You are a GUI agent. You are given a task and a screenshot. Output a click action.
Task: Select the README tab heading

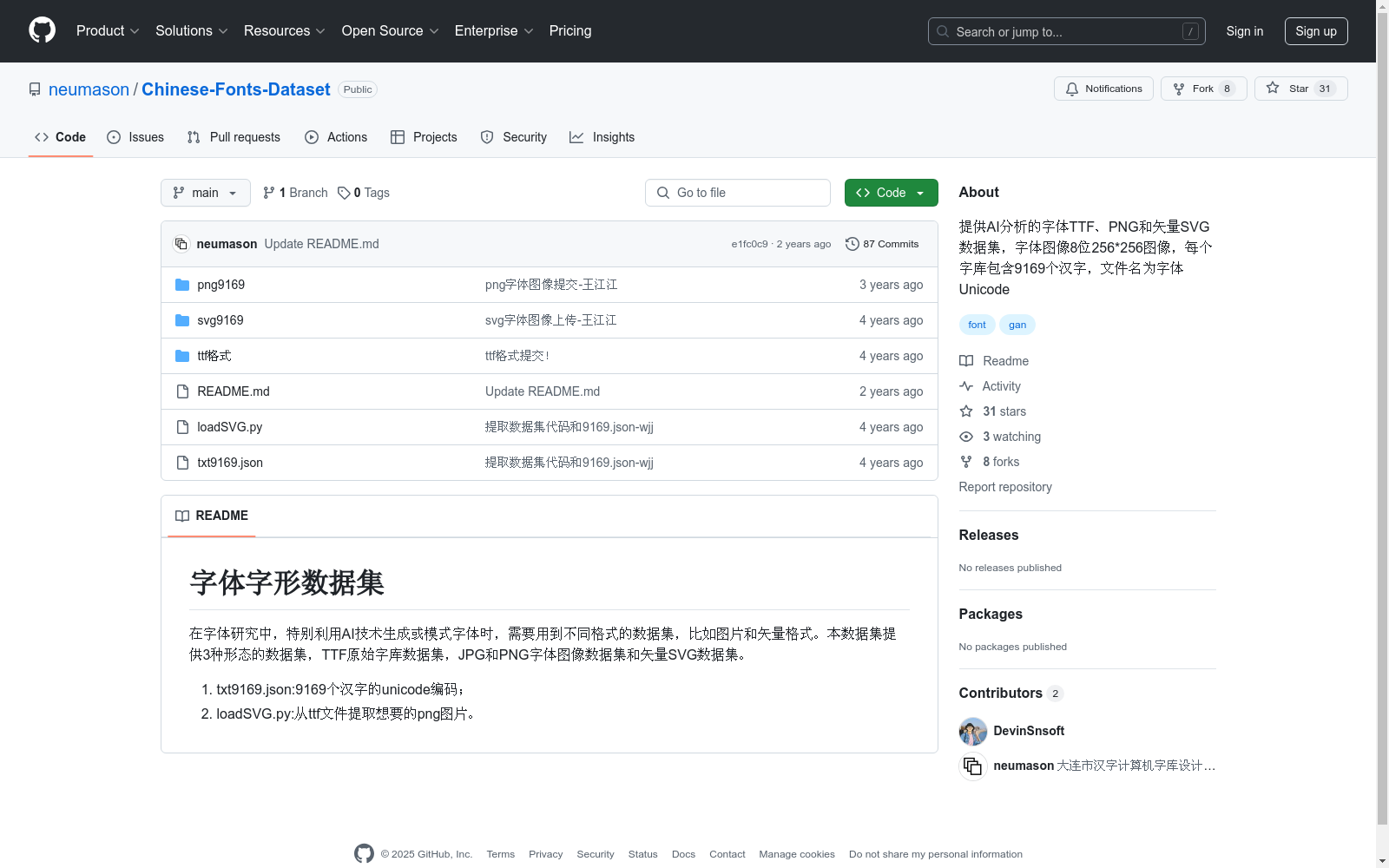coord(212,516)
